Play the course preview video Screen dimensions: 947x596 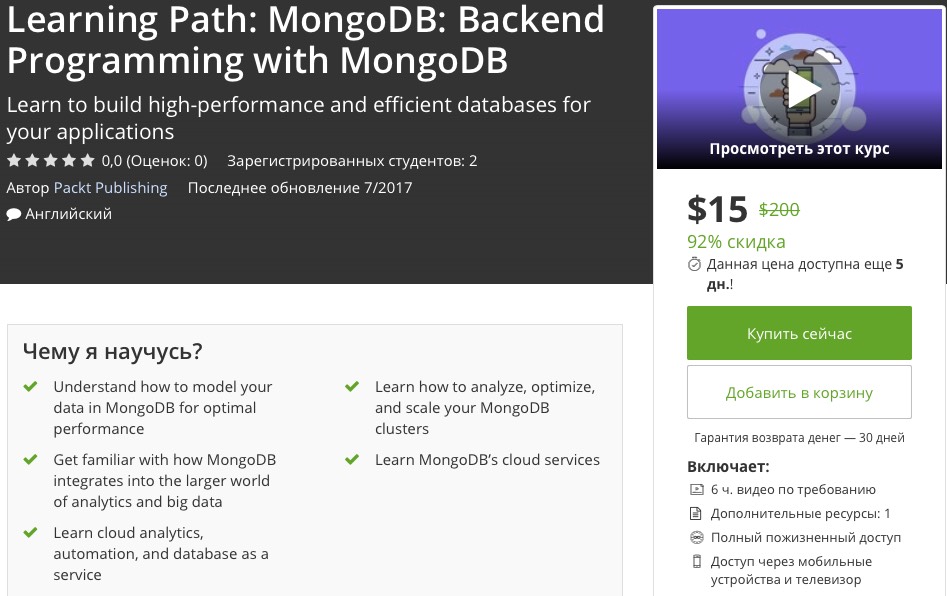[799, 89]
